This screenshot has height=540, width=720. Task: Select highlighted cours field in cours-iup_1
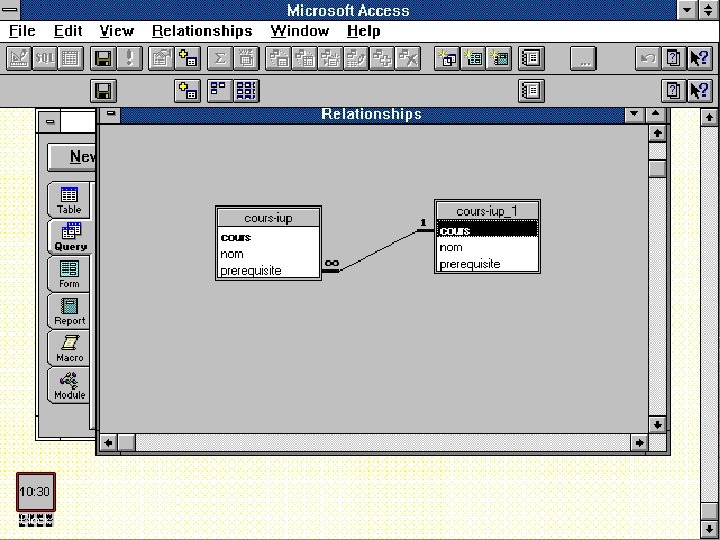pyautogui.click(x=487, y=231)
